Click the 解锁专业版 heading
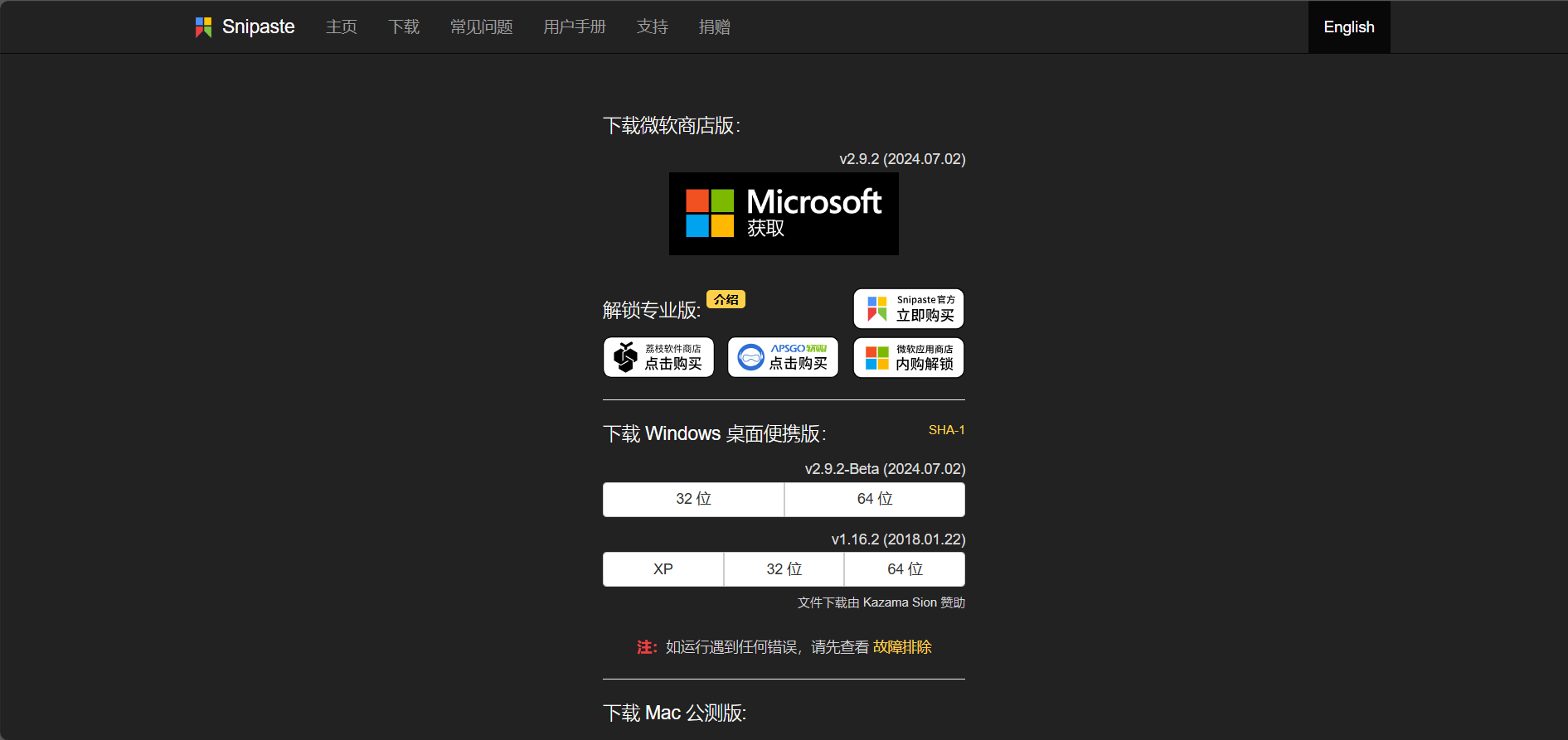1568x740 pixels. [x=652, y=310]
